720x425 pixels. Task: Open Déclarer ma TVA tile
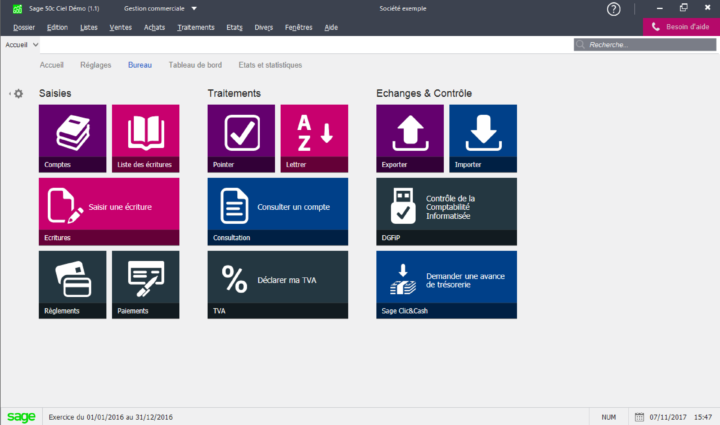278,285
